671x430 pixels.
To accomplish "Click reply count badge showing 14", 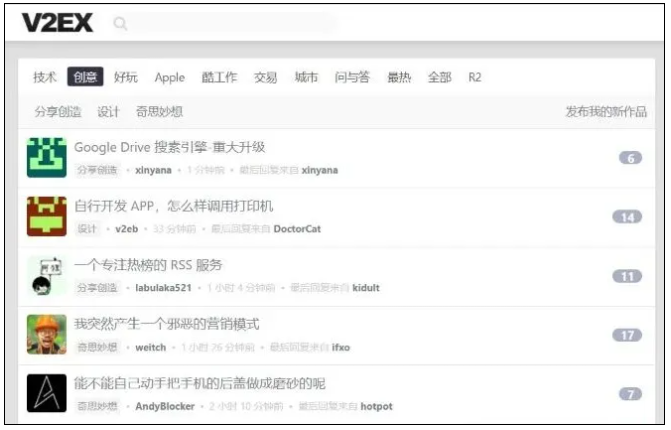I will pos(627,217).
